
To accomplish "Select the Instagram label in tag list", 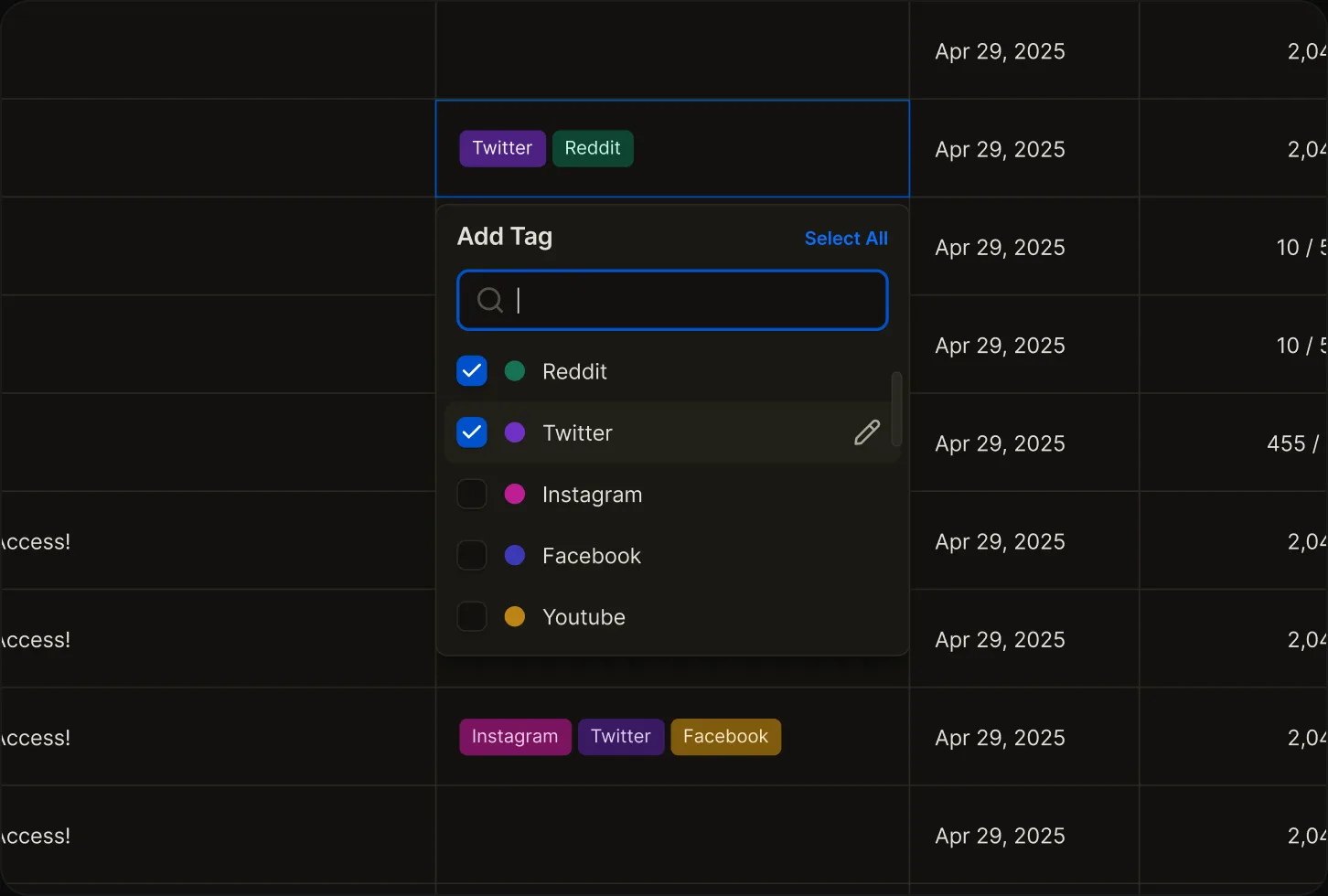I will [592, 495].
